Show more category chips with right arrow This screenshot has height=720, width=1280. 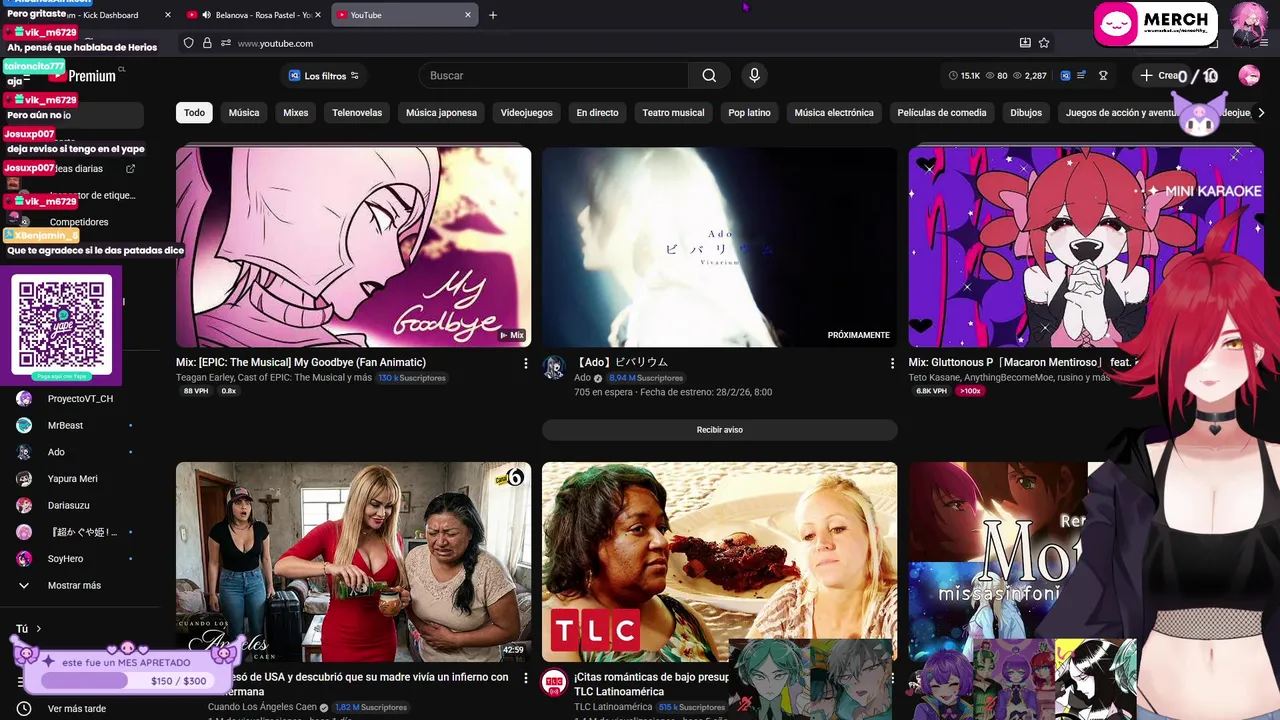[1261, 113]
